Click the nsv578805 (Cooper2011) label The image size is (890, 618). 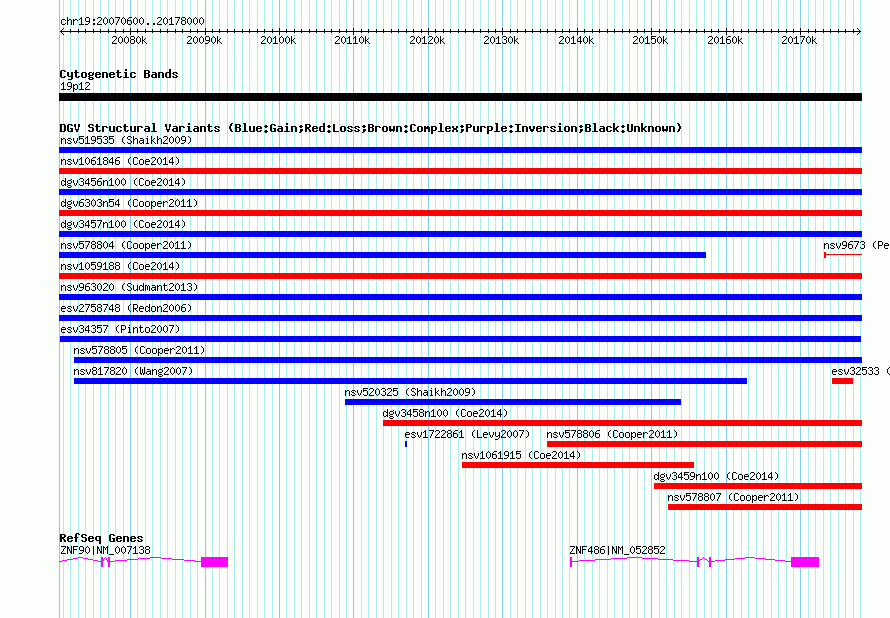point(139,350)
